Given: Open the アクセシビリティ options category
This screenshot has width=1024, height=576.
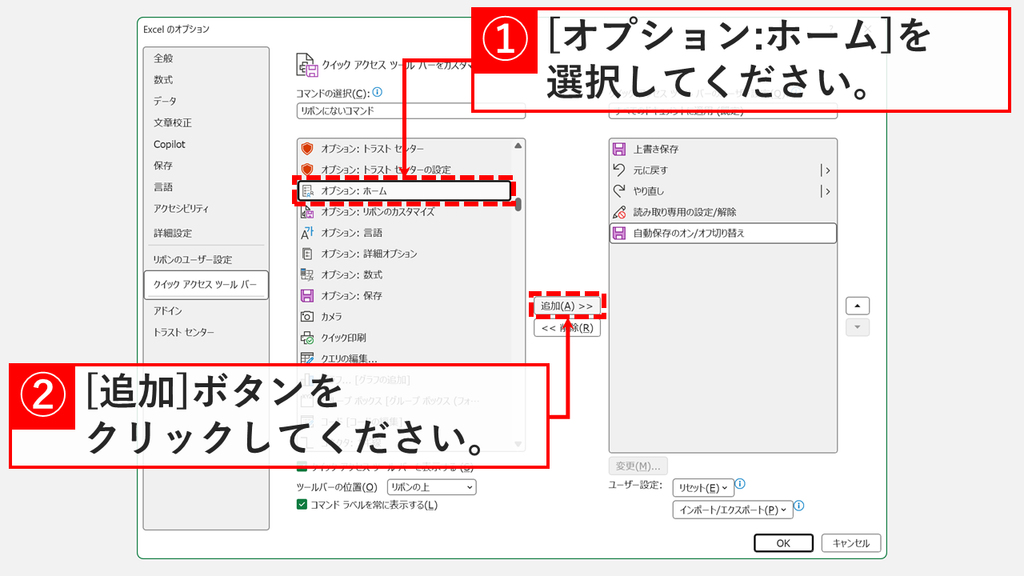Looking at the screenshot, I should (206, 209).
